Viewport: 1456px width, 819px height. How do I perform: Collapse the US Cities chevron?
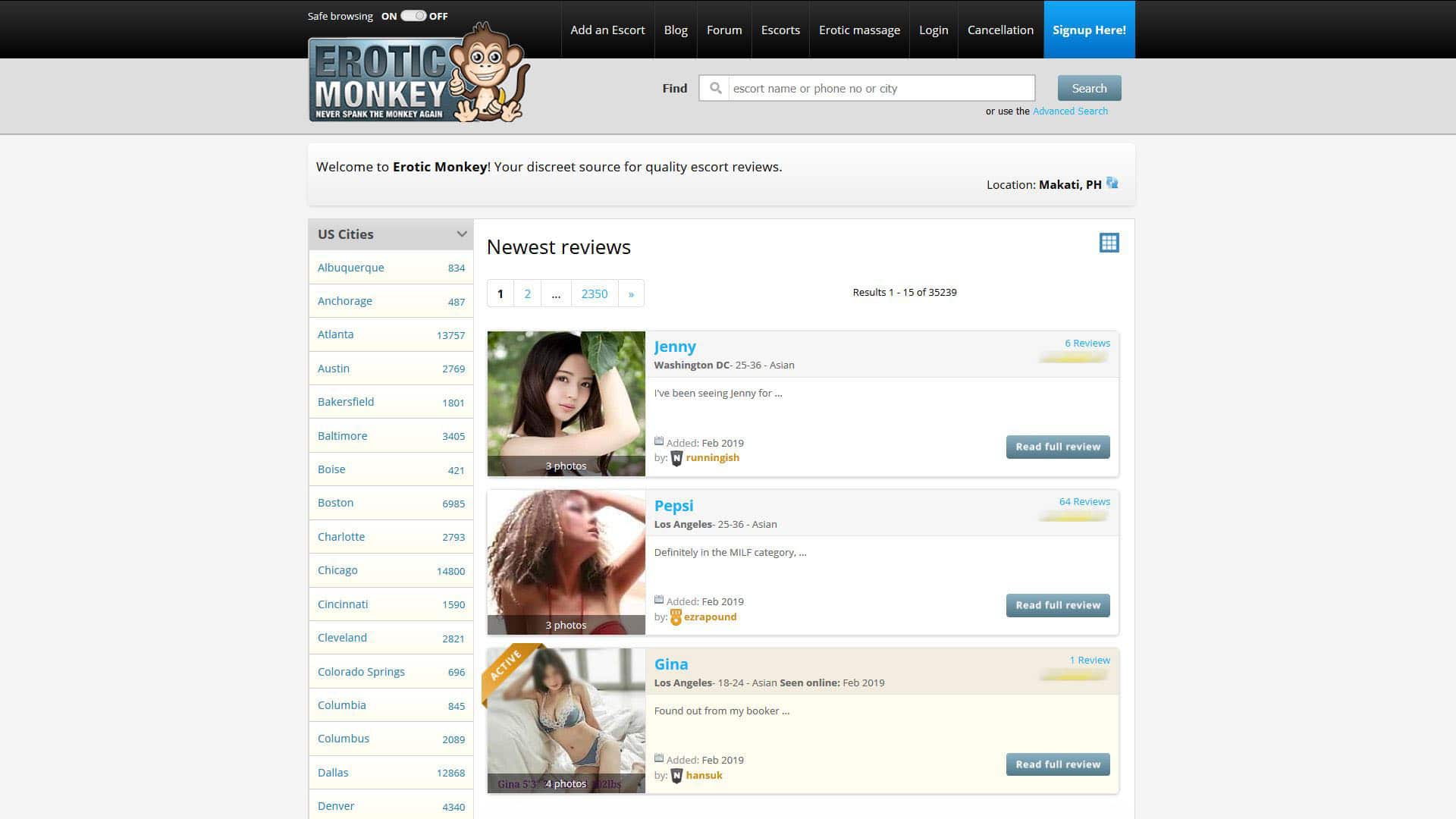click(x=461, y=234)
